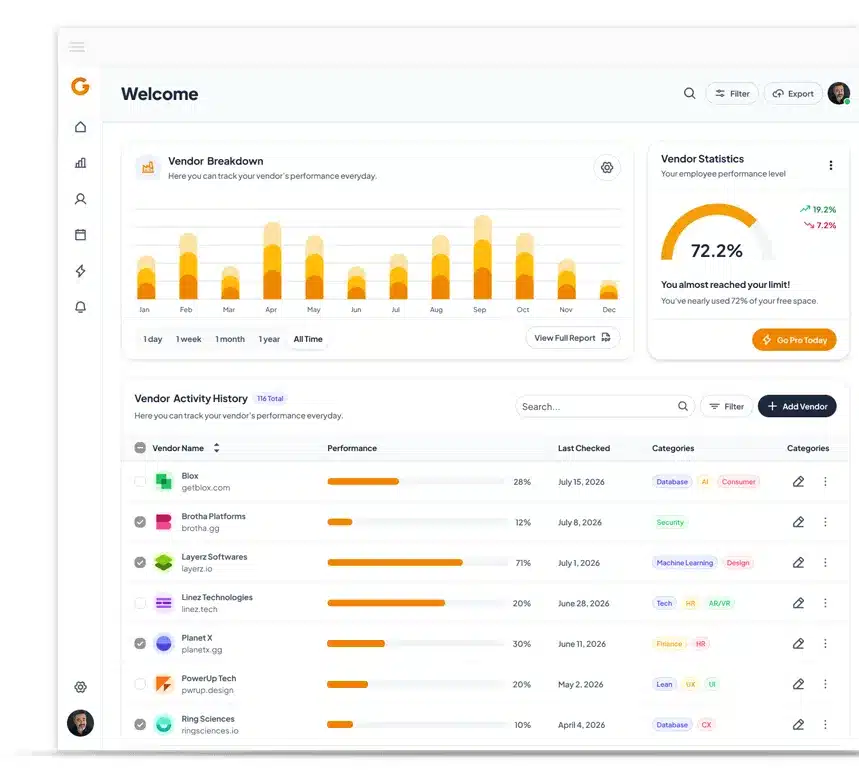Click the vendor Search field

point(605,407)
